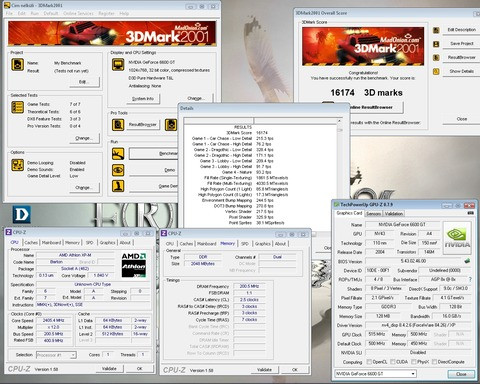This screenshot has width=480, height=384.
Task: Click the Benchmark run icon
Action: click(x=118, y=154)
